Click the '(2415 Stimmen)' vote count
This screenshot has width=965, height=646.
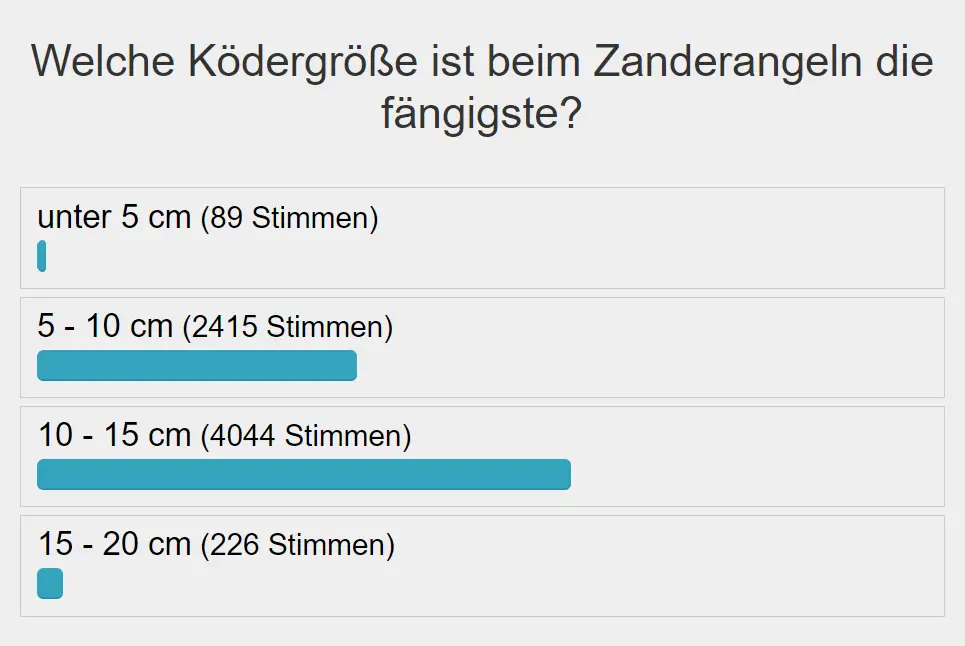pyautogui.click(x=287, y=327)
